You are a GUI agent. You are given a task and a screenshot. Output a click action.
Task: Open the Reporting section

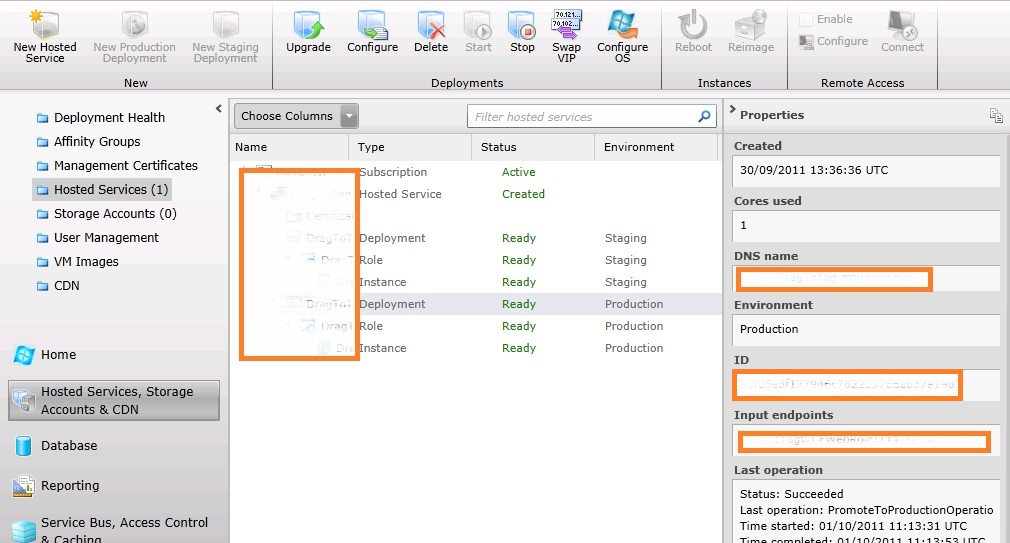70,486
